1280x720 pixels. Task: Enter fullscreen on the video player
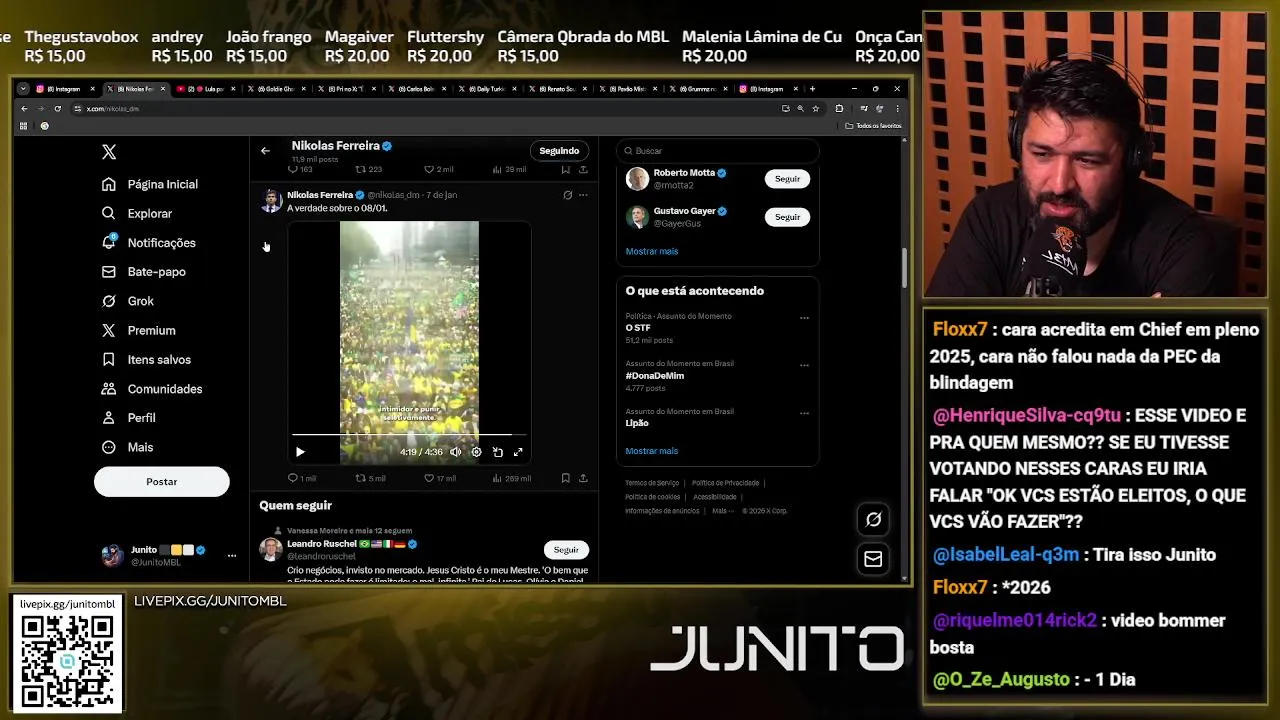[x=518, y=452]
